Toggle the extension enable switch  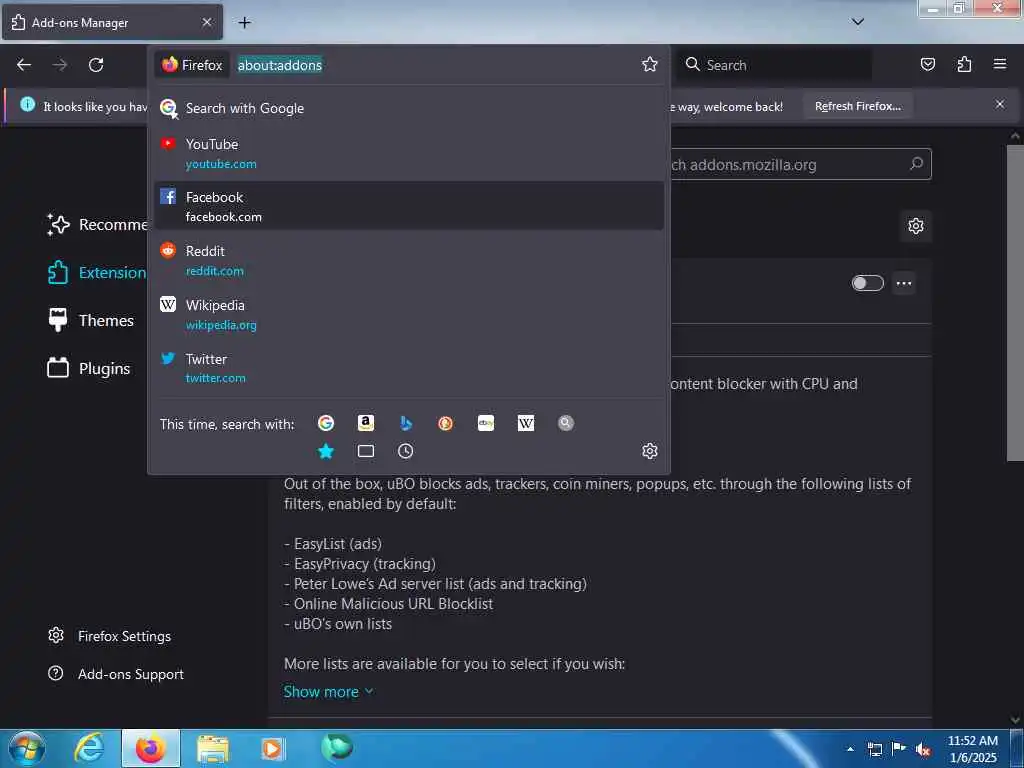pyautogui.click(x=867, y=283)
